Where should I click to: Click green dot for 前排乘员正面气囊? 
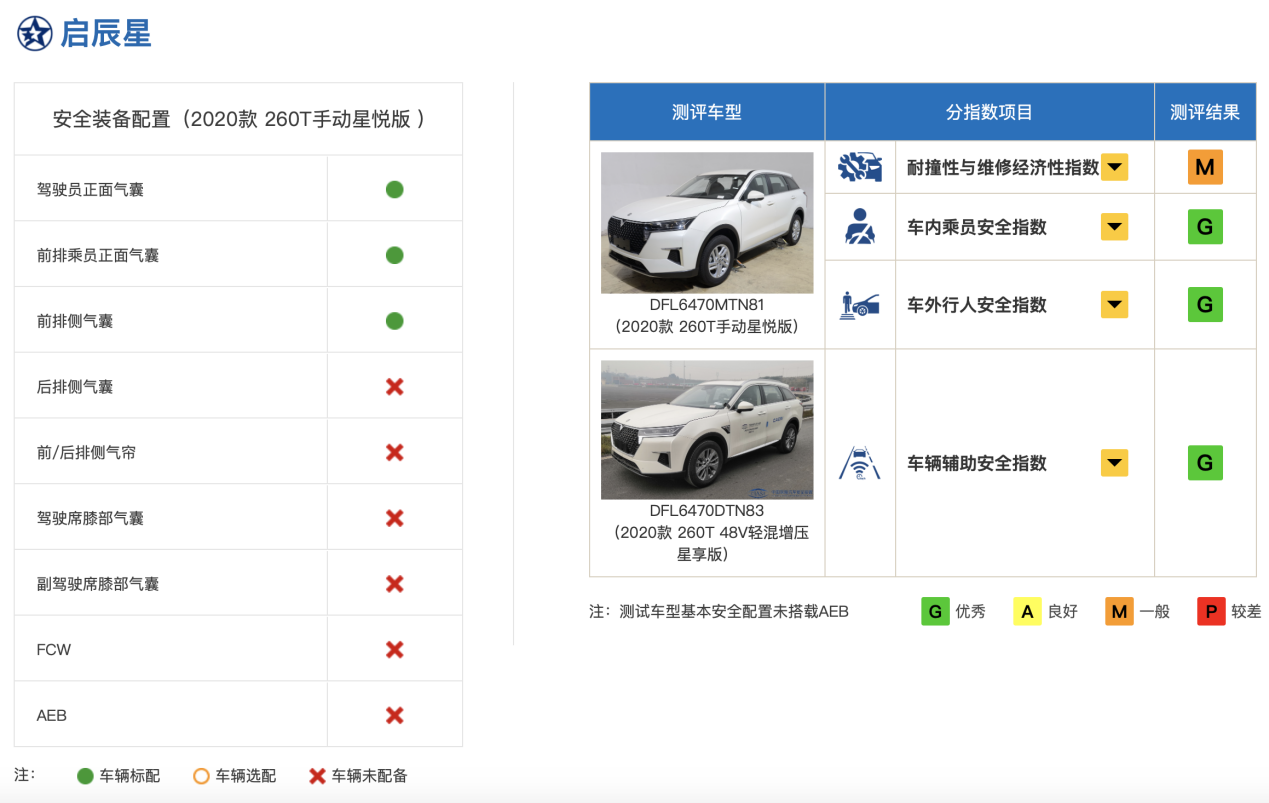click(394, 255)
